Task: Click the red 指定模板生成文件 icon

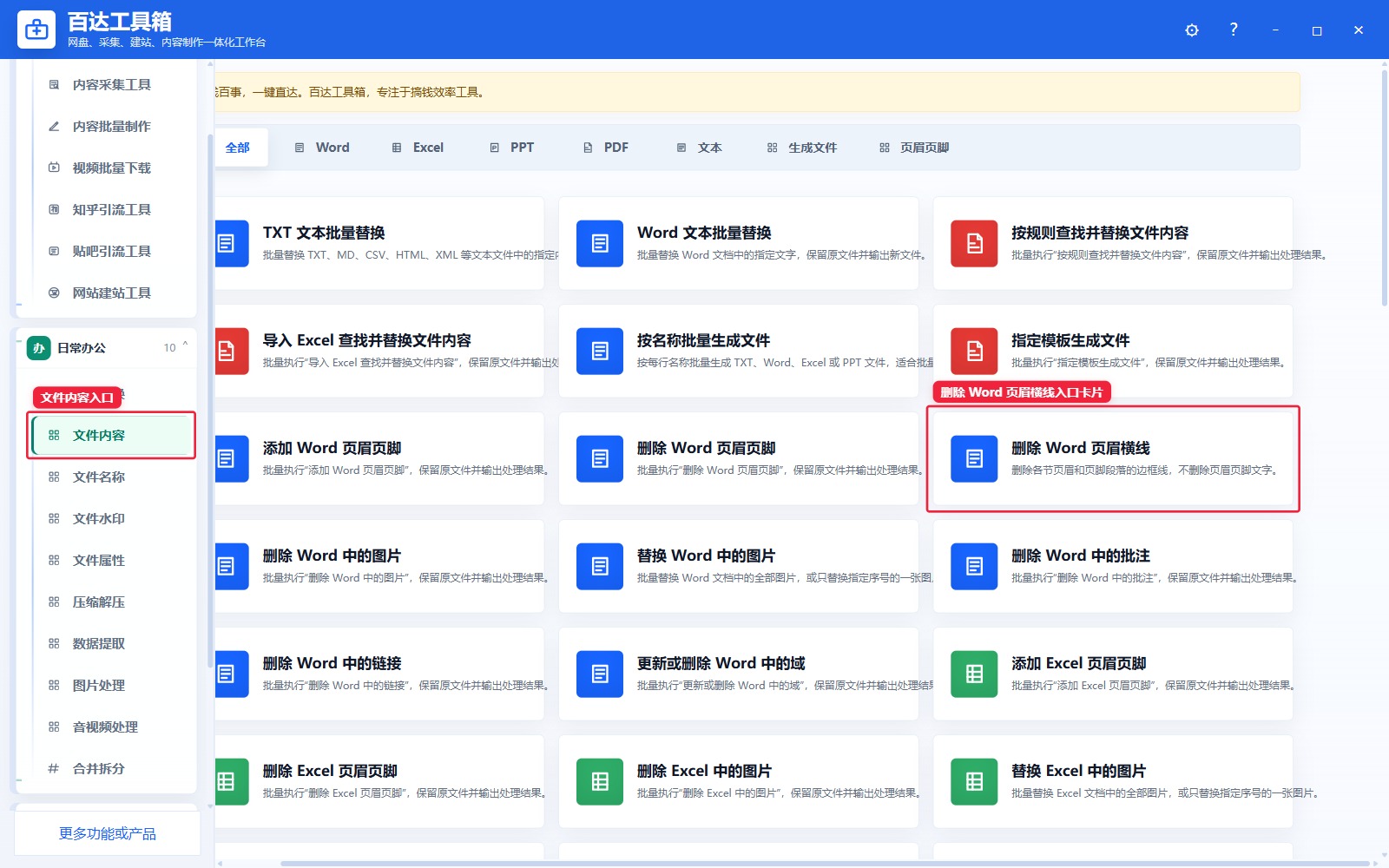Action: 974,351
